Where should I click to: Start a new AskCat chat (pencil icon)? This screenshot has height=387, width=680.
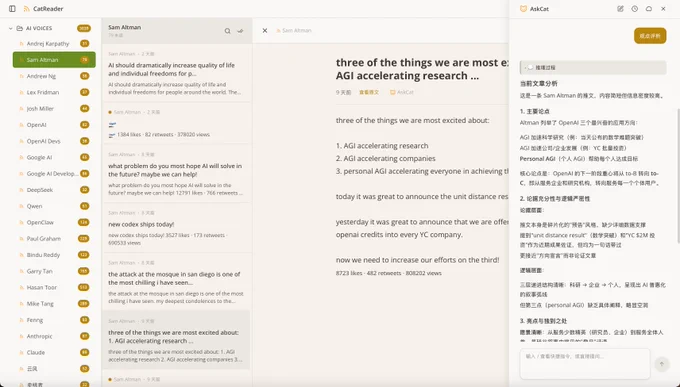(x=620, y=9)
